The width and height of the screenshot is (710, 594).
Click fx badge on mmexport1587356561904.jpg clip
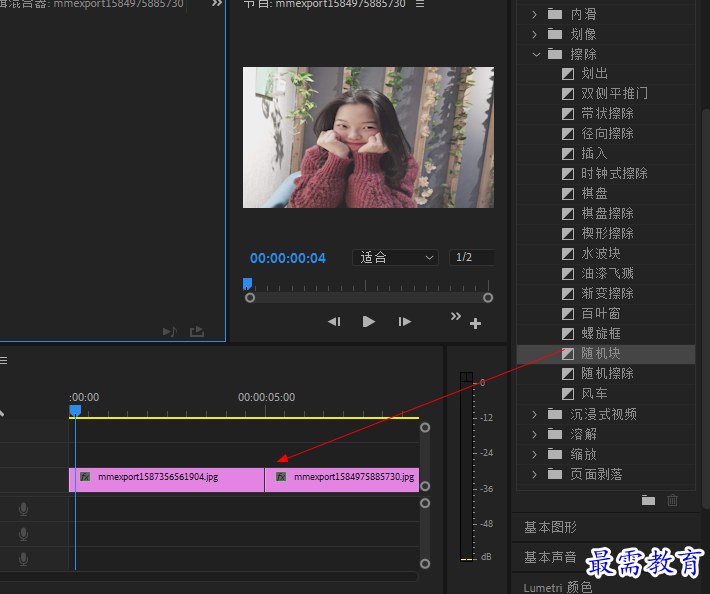(x=85, y=476)
